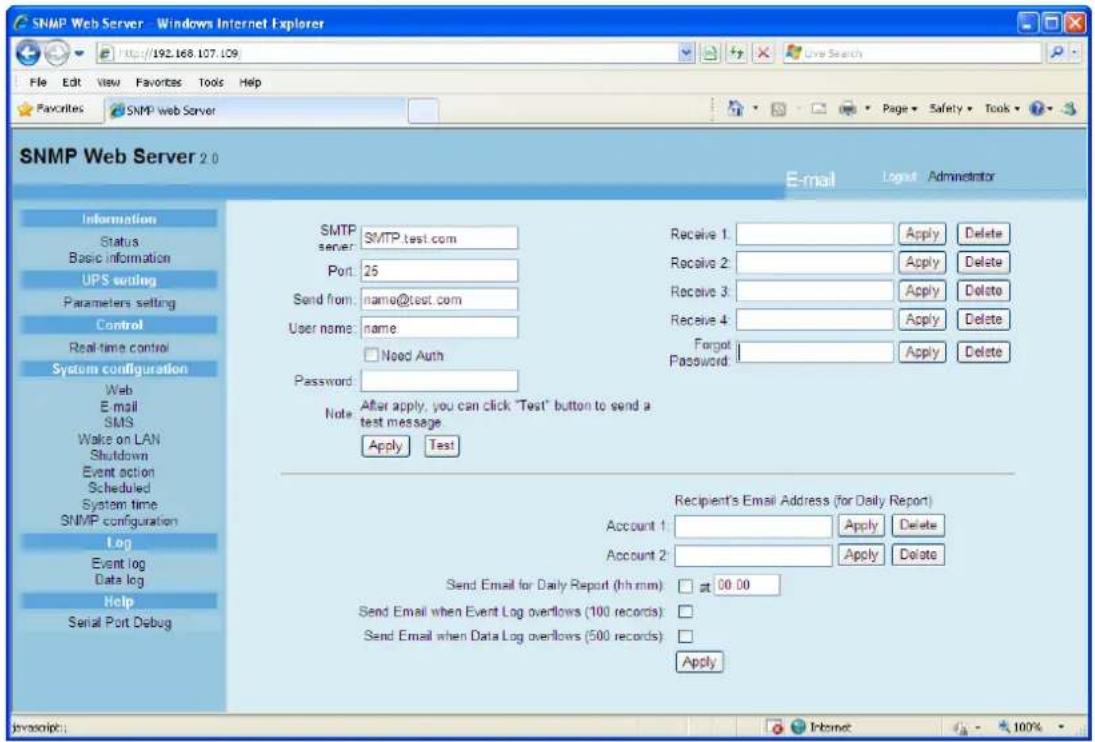
Task: Click the SMTP server input field
Action: [x=439, y=238]
